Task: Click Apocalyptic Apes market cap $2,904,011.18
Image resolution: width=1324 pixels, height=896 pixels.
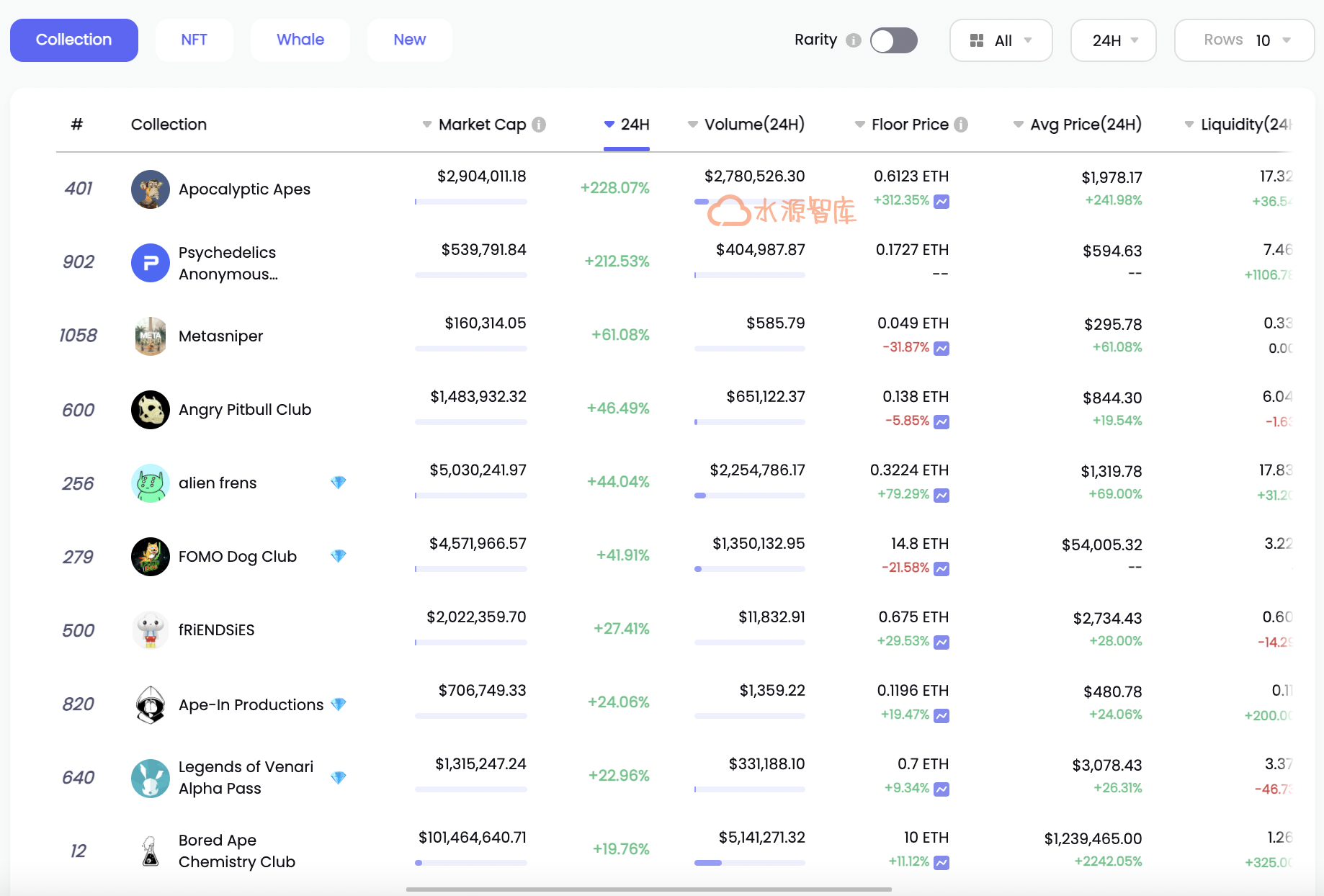Action: [x=482, y=176]
